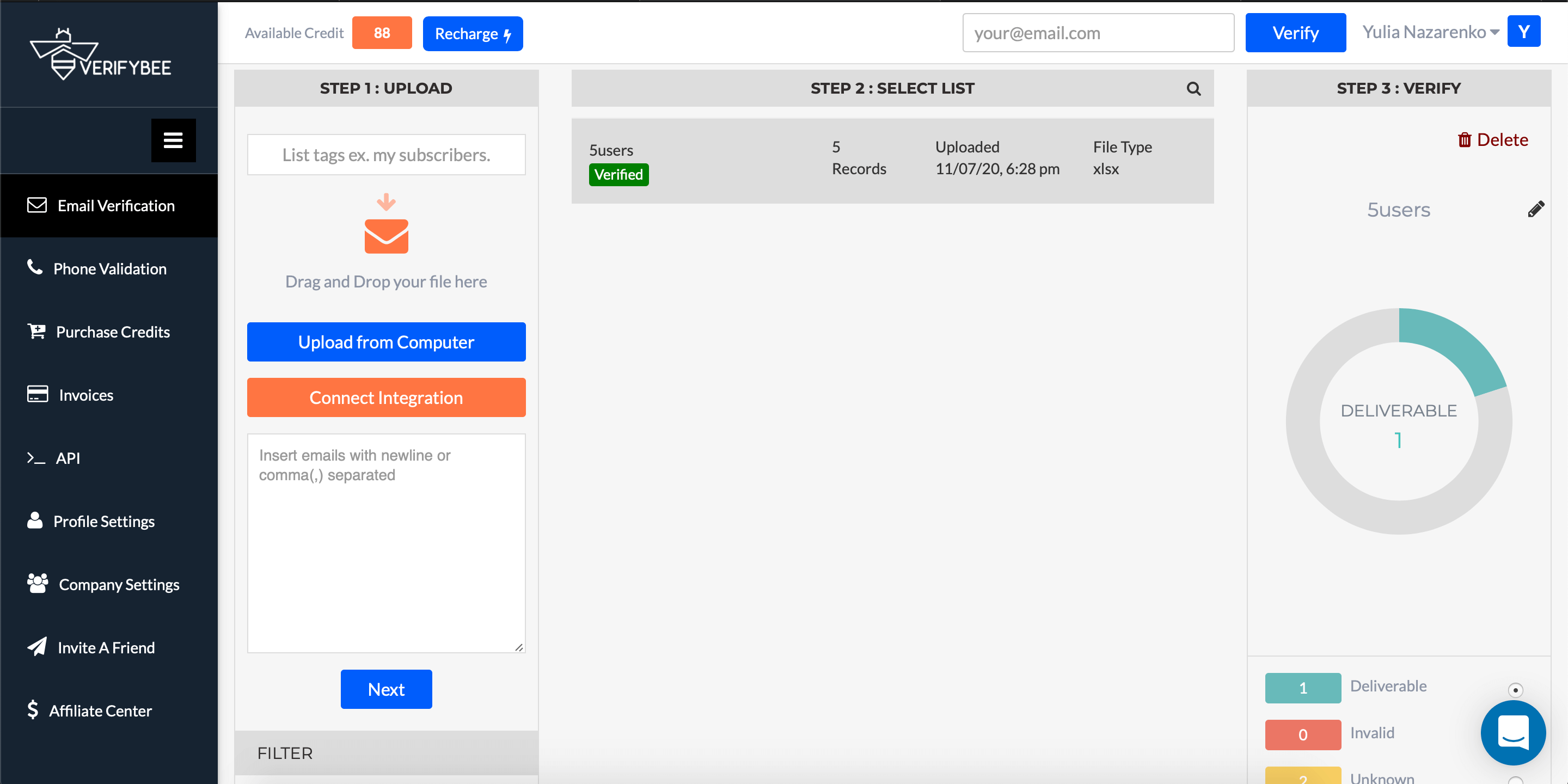Viewport: 1568px width, 784px height.
Task: Click the List tags input field
Action: point(386,154)
